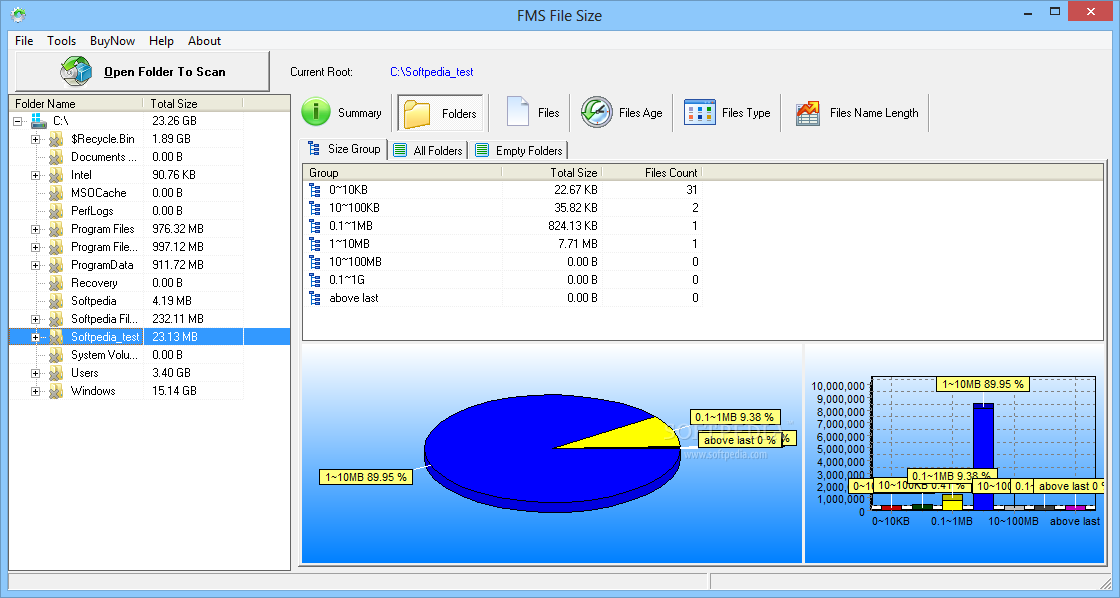Open the Files Name Length view
Viewport: 1120px width, 598px height.
(856, 113)
